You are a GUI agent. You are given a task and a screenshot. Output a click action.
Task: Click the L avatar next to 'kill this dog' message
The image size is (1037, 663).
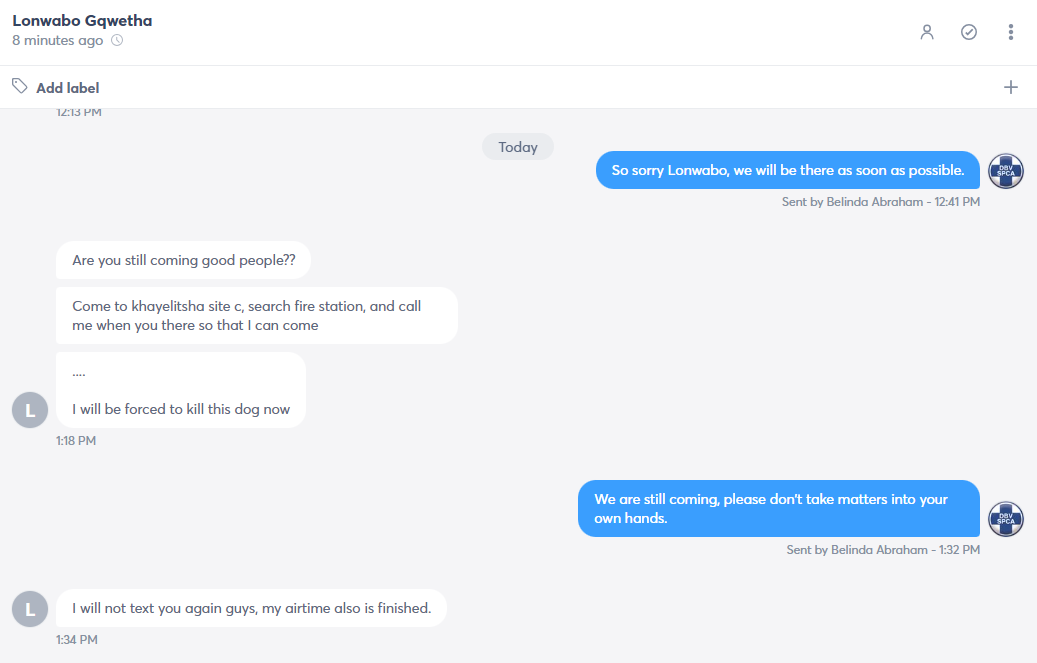[30, 410]
